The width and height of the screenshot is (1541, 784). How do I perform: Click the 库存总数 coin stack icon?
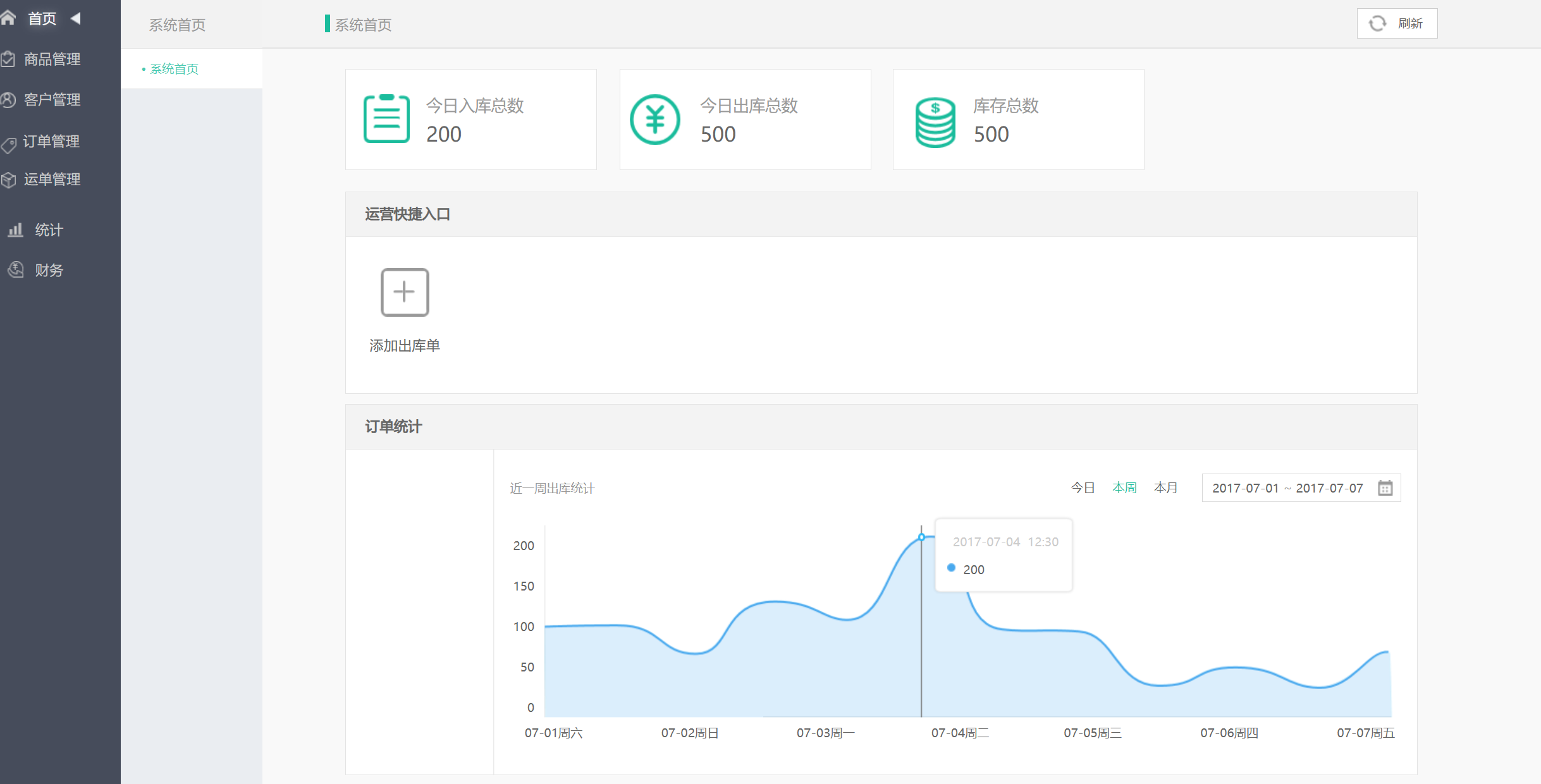pos(935,122)
